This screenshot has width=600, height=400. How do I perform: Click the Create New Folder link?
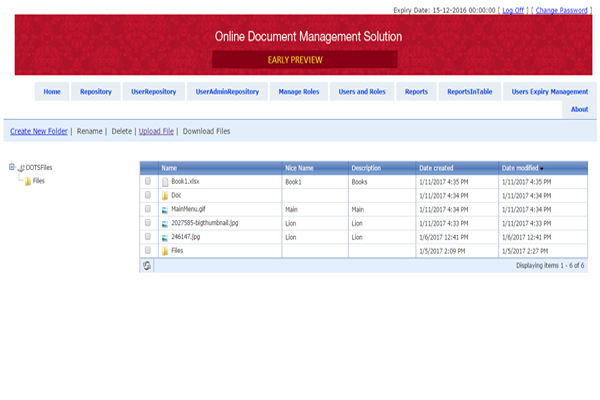39,131
